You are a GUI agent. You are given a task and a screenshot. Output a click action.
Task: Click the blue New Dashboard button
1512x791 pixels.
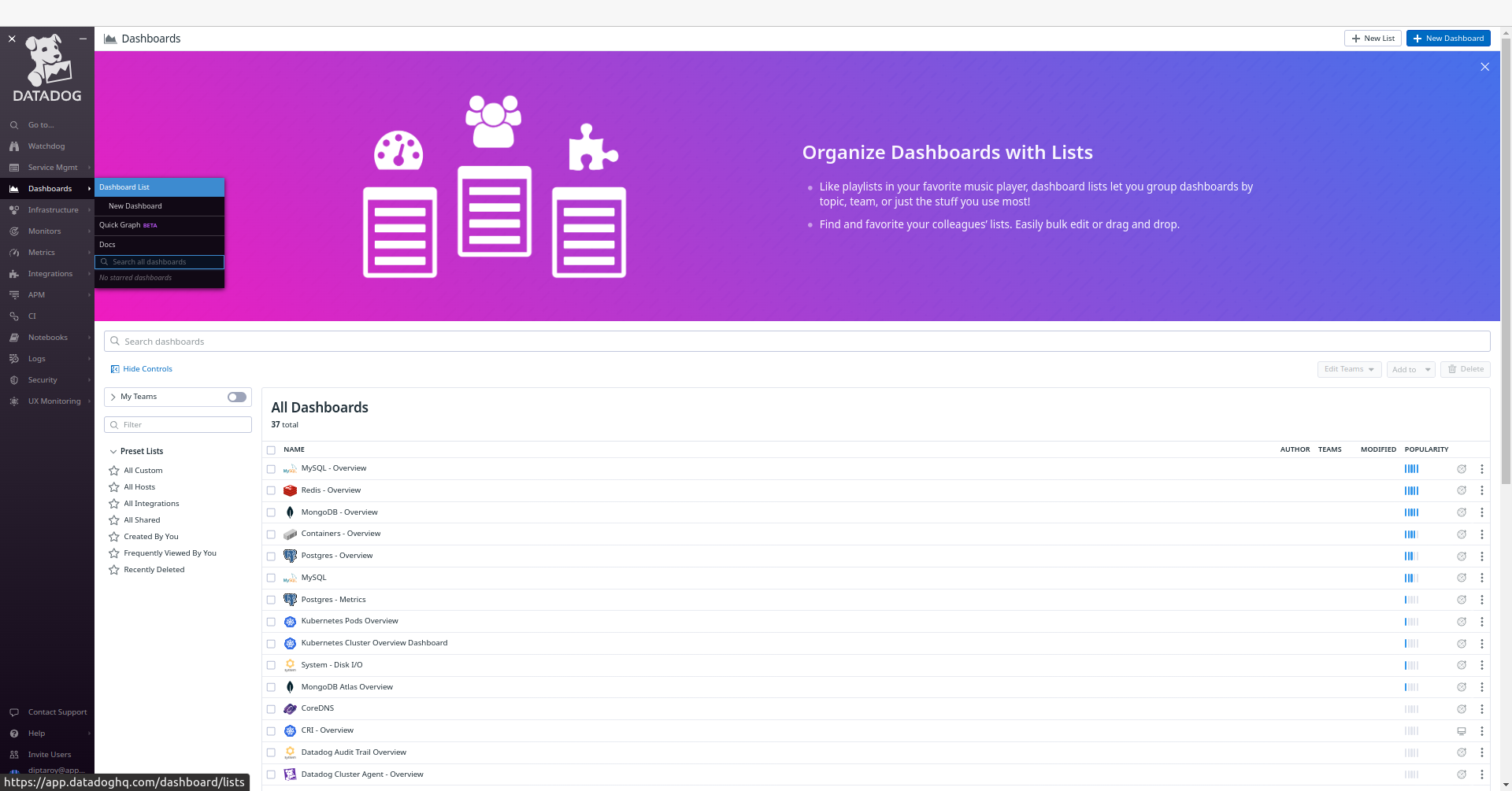click(x=1447, y=38)
